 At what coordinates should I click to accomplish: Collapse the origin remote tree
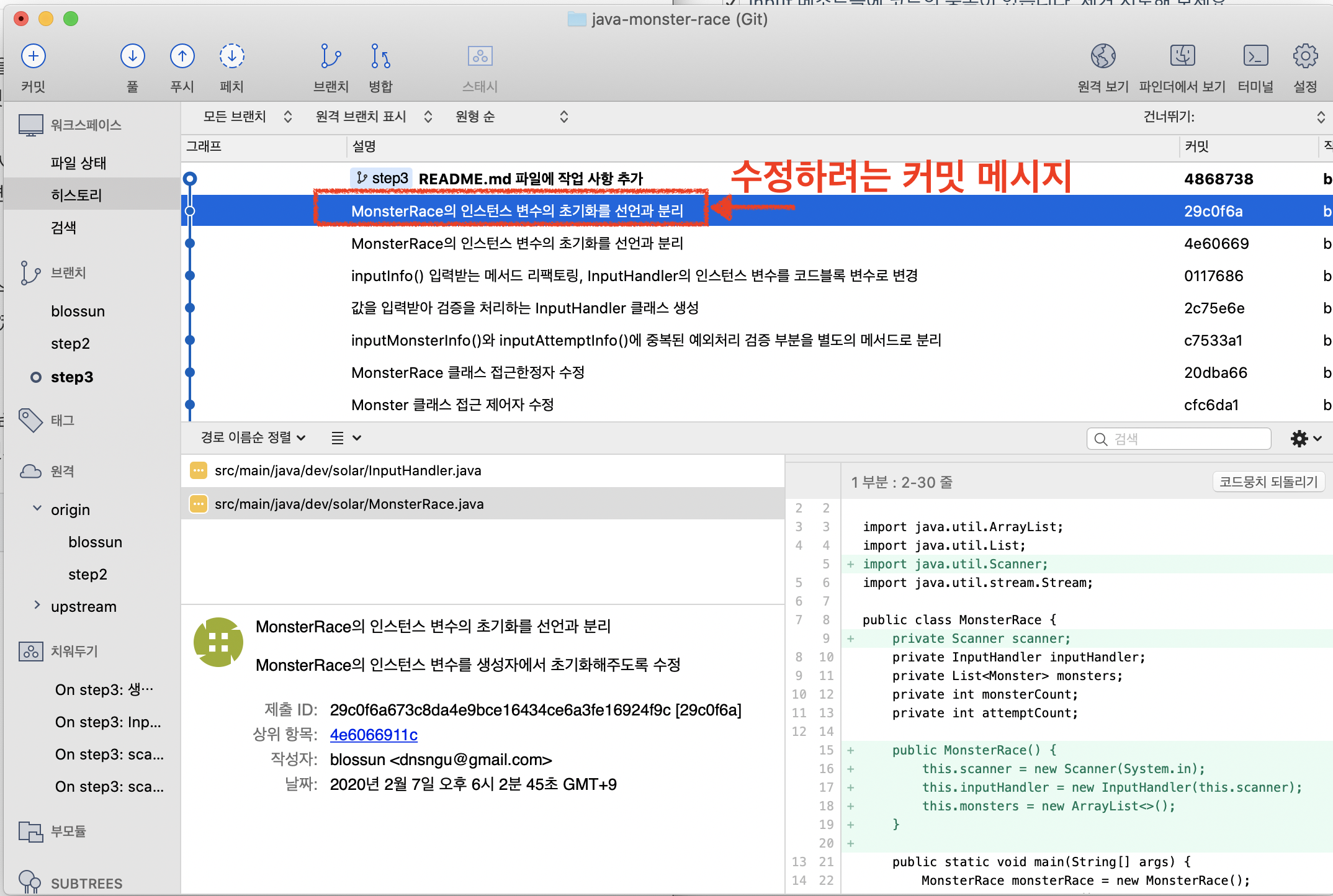click(x=37, y=509)
